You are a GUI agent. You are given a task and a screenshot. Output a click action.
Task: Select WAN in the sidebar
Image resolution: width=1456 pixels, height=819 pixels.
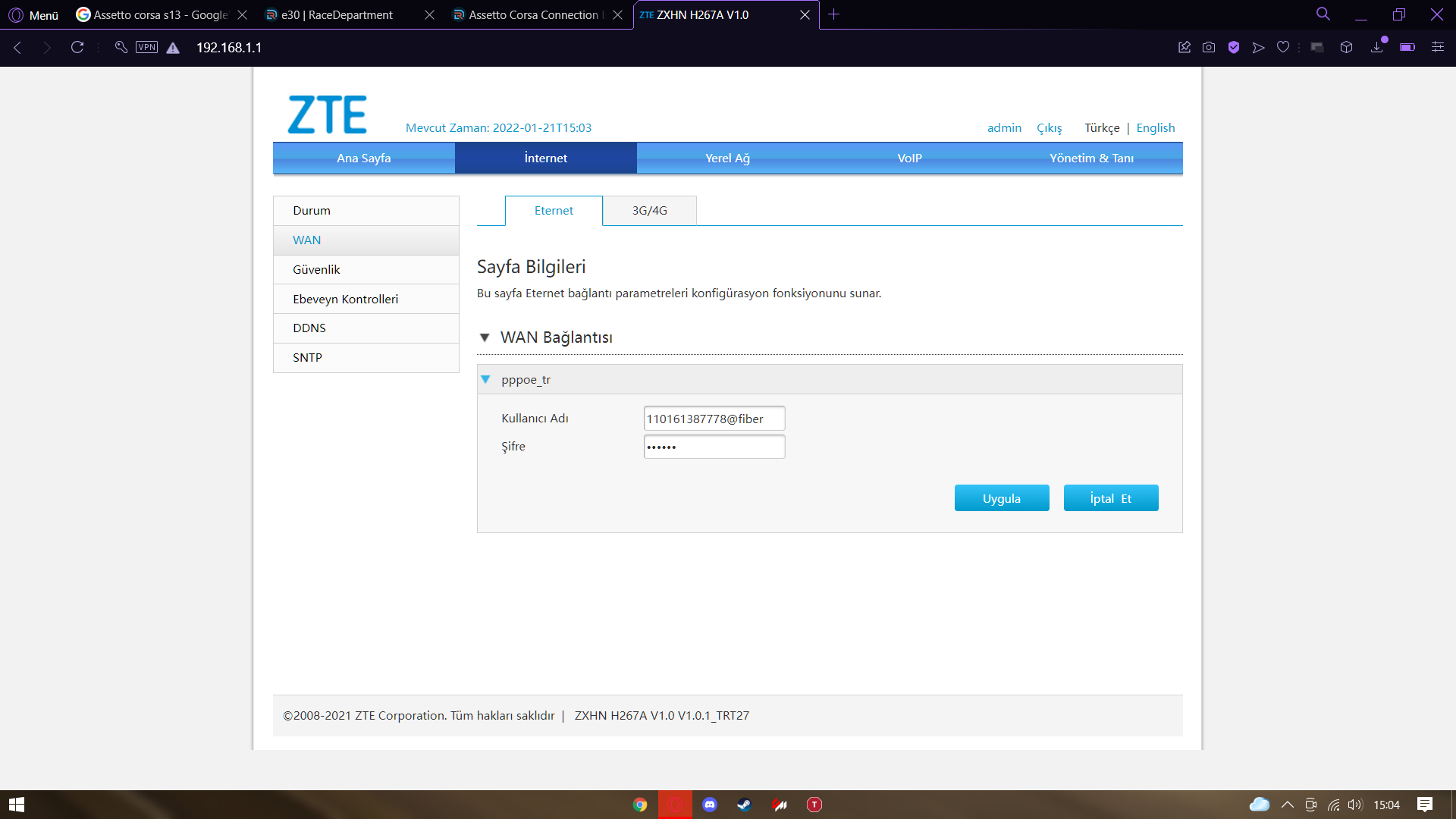[x=366, y=240]
